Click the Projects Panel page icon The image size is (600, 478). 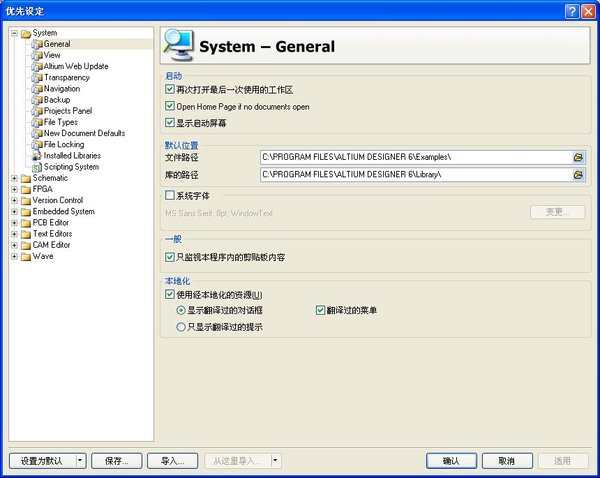point(37,111)
